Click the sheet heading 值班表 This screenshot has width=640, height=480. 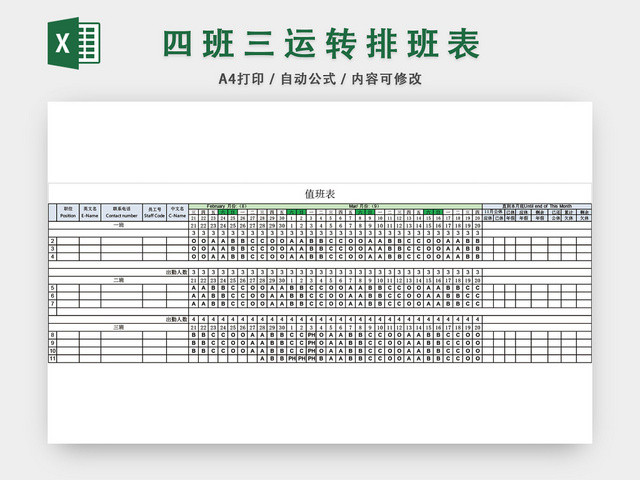tap(320, 193)
